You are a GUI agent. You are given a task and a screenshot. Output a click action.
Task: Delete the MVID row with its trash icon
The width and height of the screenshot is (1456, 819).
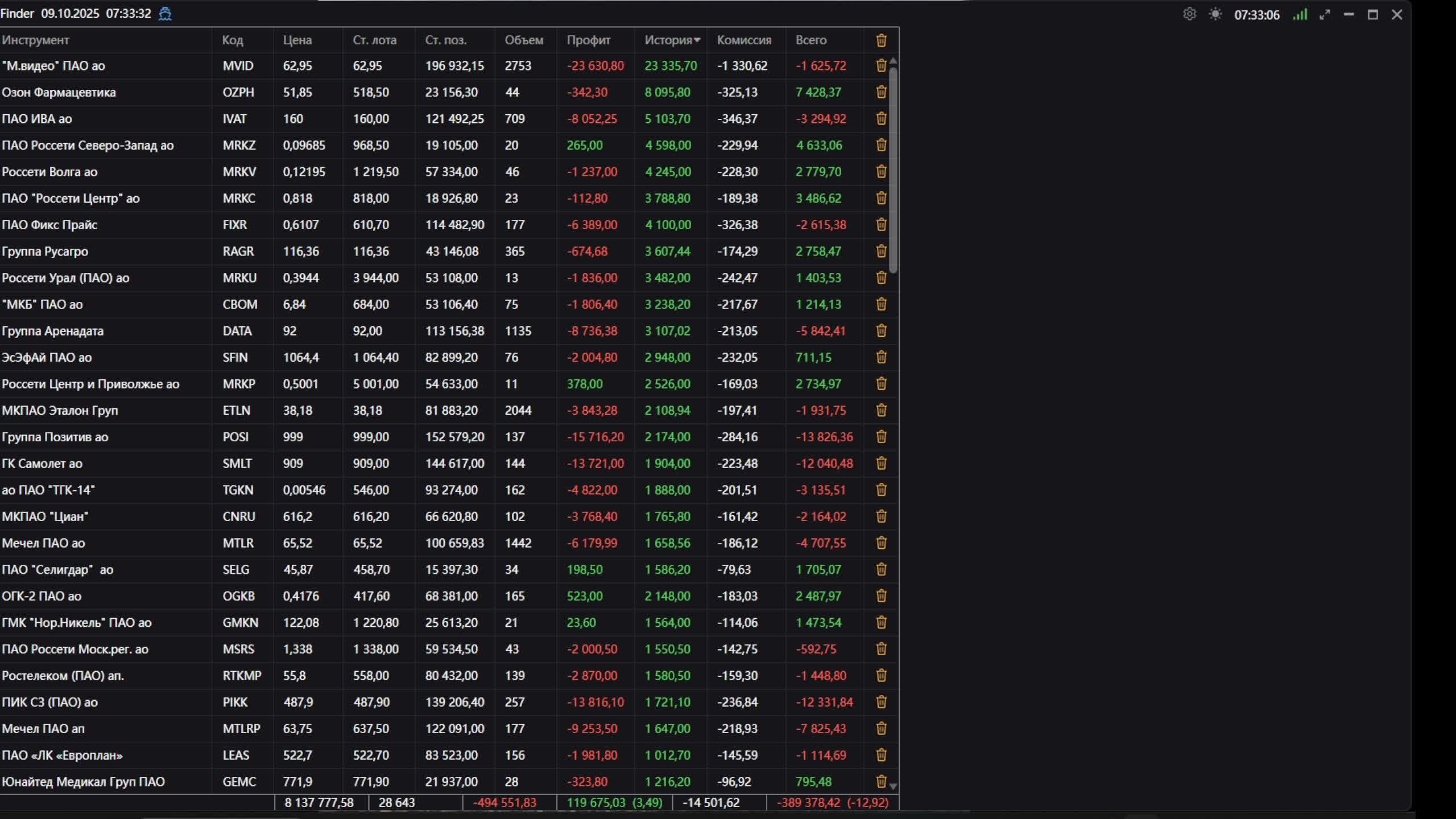(881, 65)
